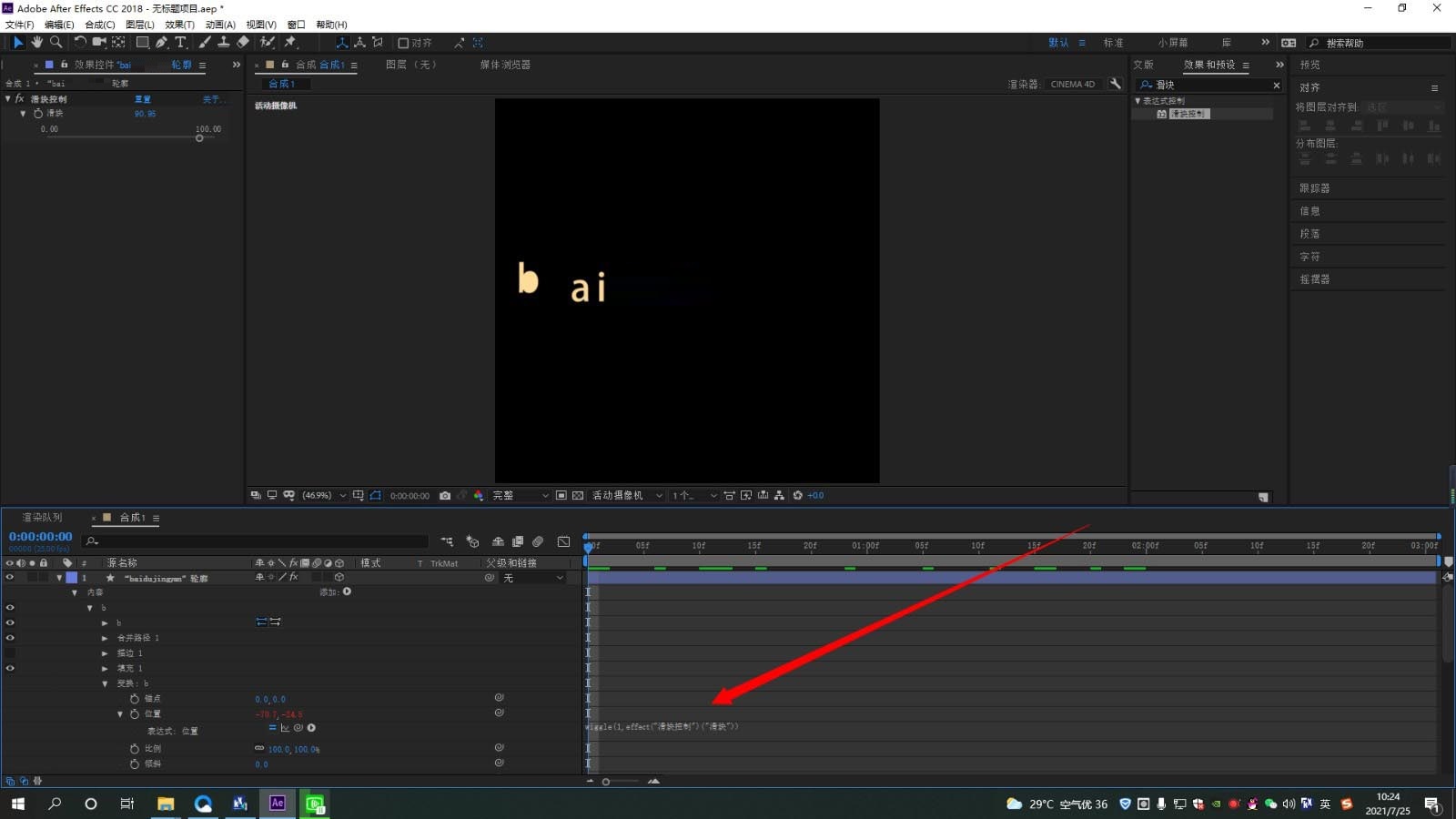Image resolution: width=1456 pixels, height=819 pixels.
Task: Switch to the 媒体浏览器 tab
Action: click(505, 65)
